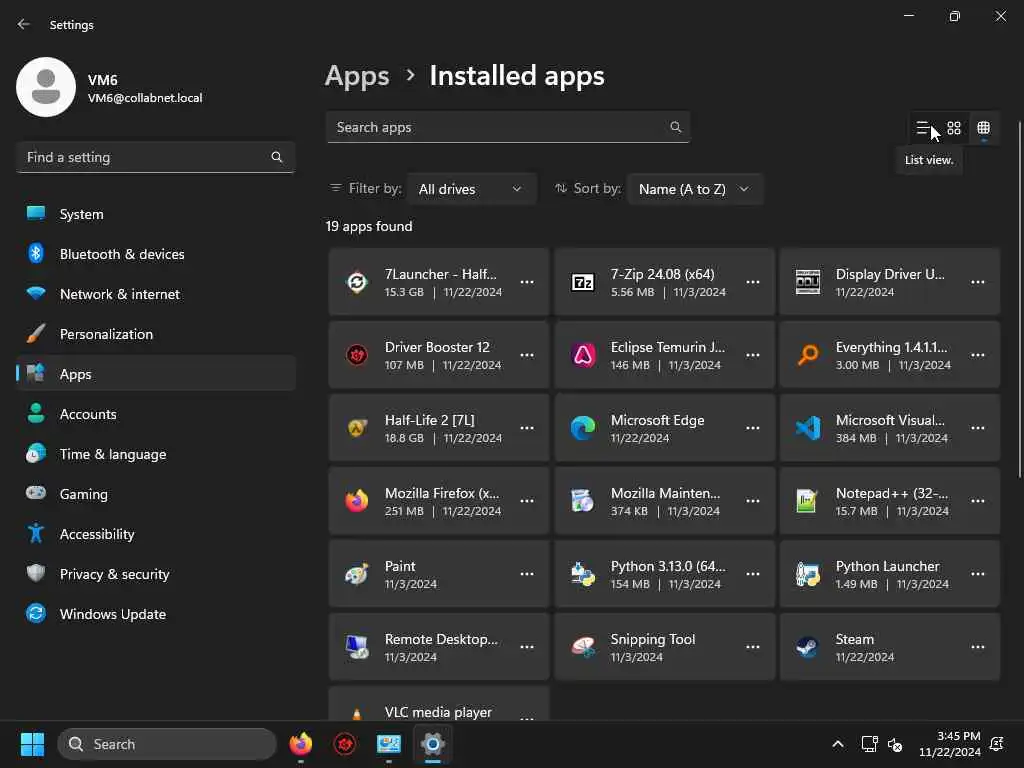The height and width of the screenshot is (768, 1024).
Task: Show hidden system tray icons
Action: (838, 744)
